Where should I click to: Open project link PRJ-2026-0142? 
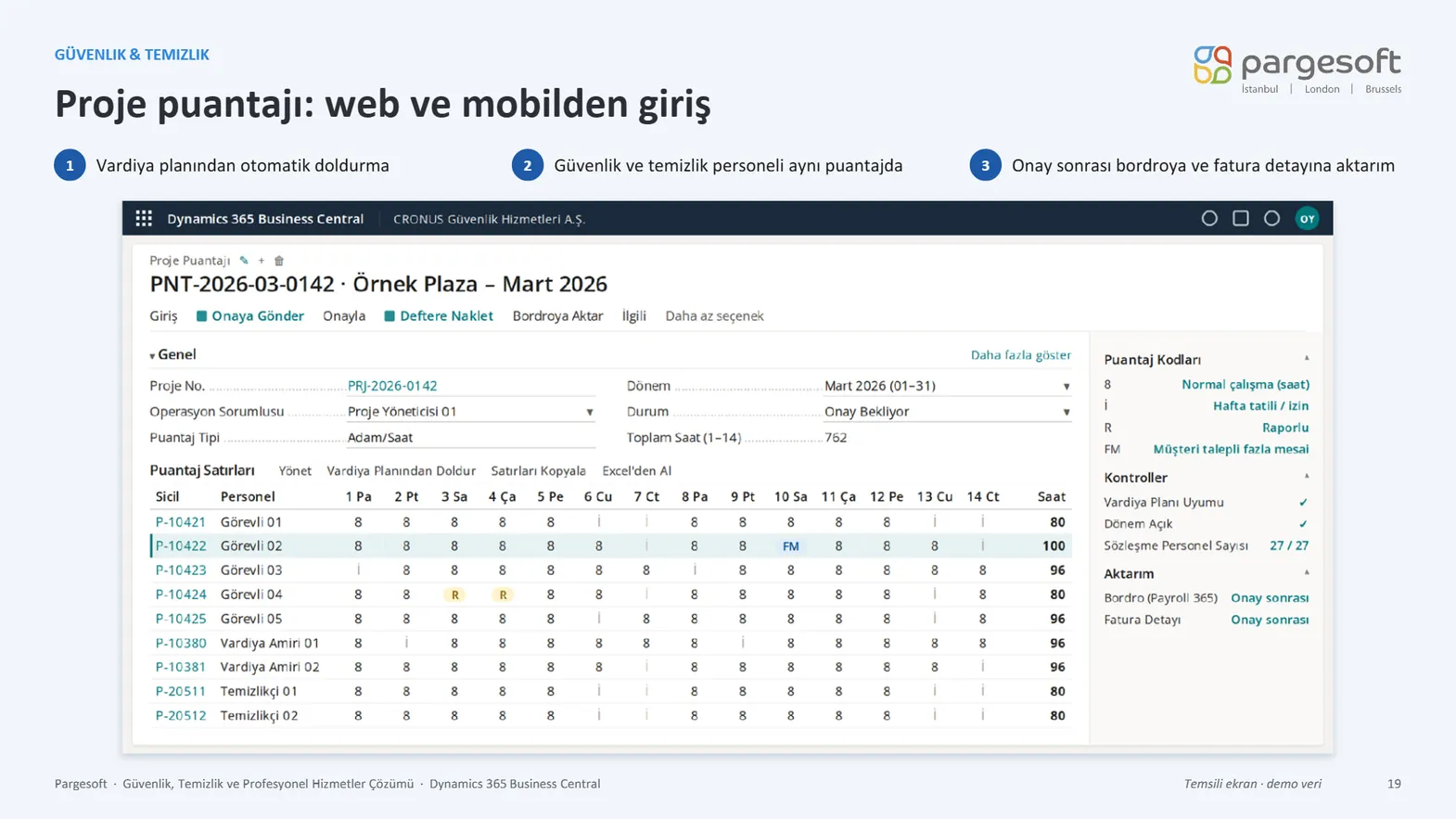(392, 386)
